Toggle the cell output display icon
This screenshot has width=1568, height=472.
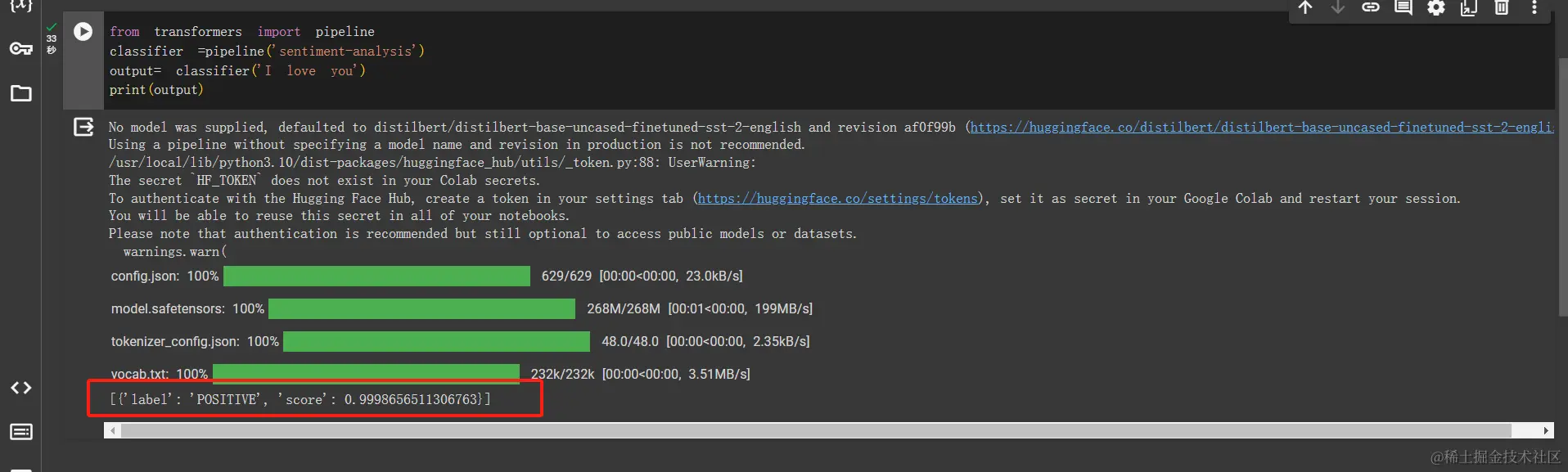click(83, 127)
